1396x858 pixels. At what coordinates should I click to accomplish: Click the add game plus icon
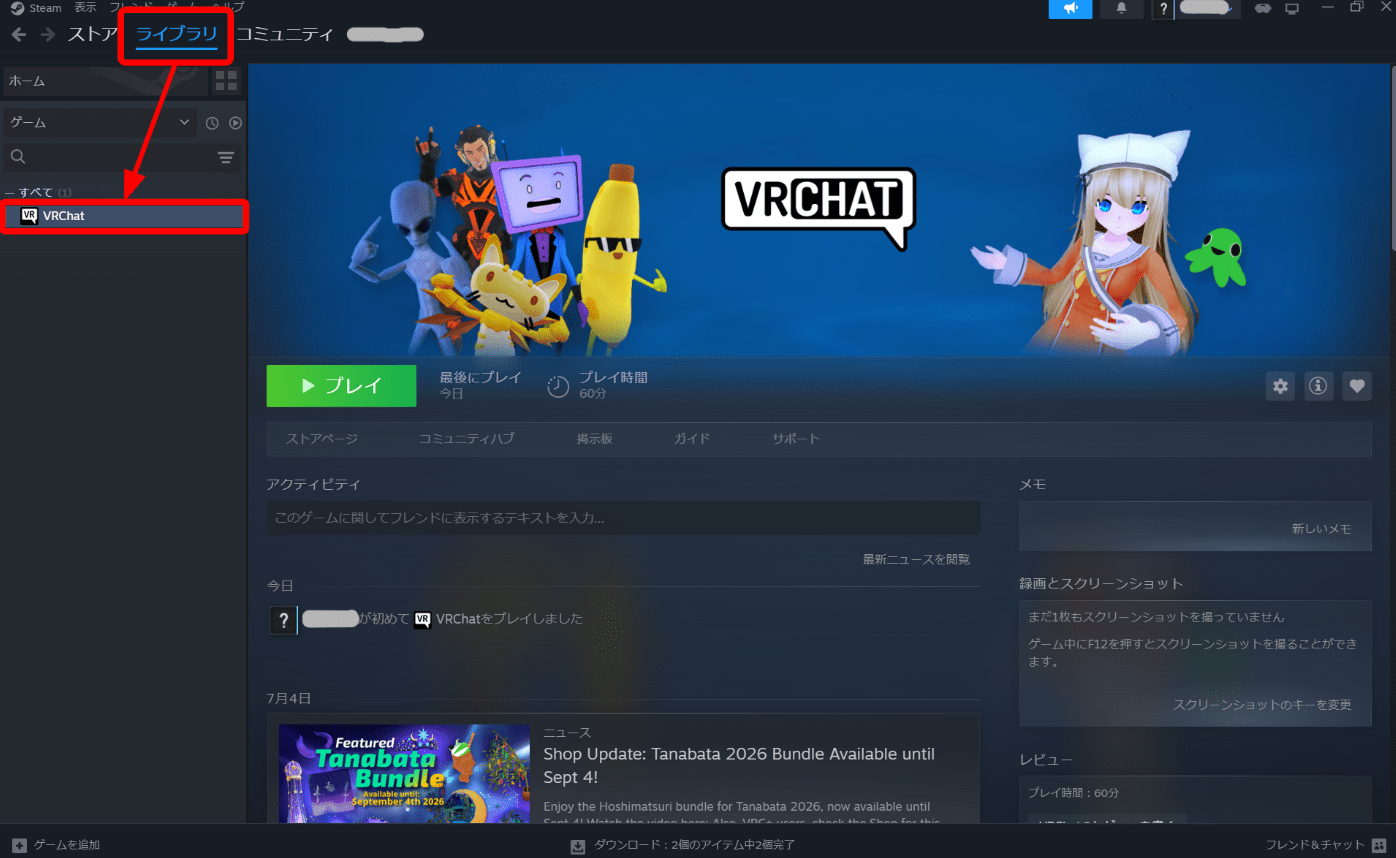point(19,845)
